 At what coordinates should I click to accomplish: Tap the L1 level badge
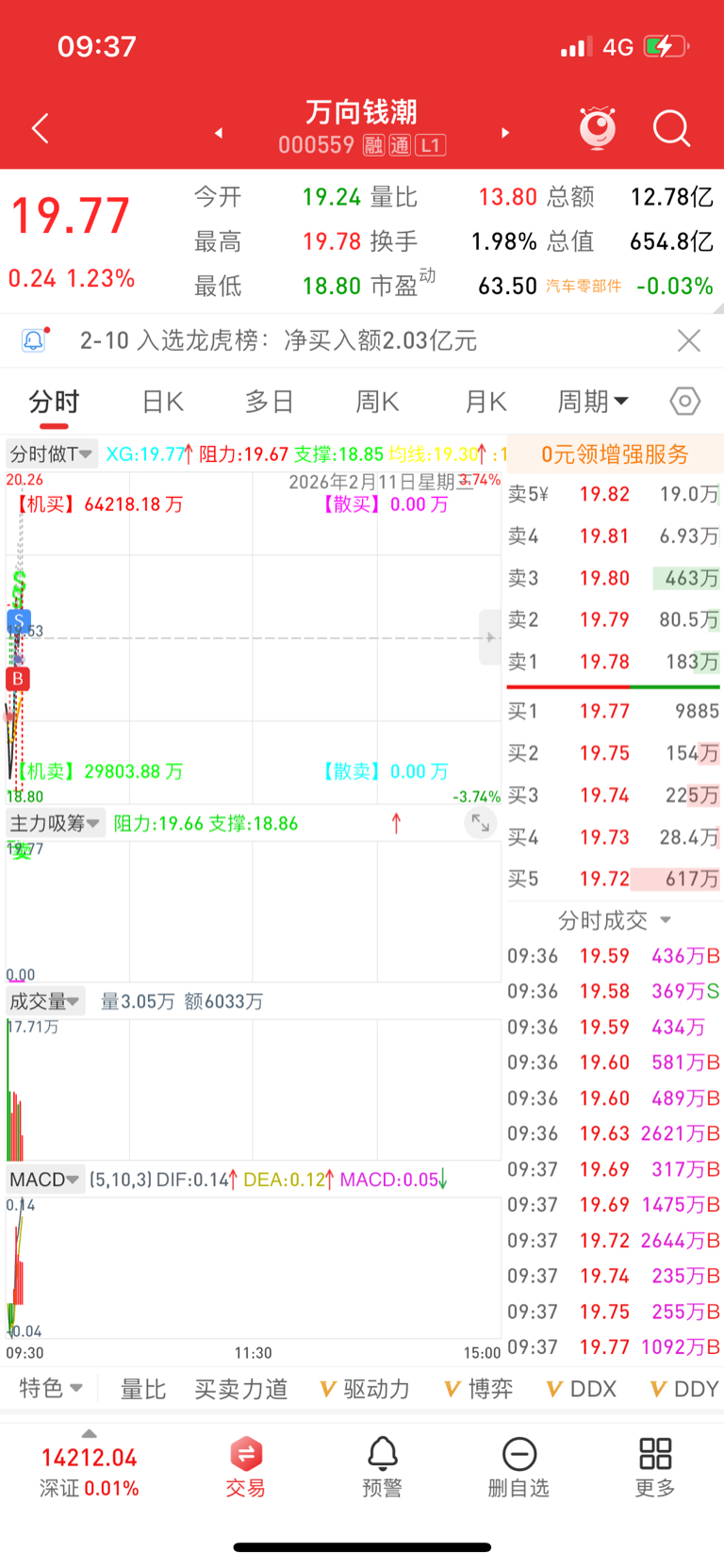coord(430,145)
